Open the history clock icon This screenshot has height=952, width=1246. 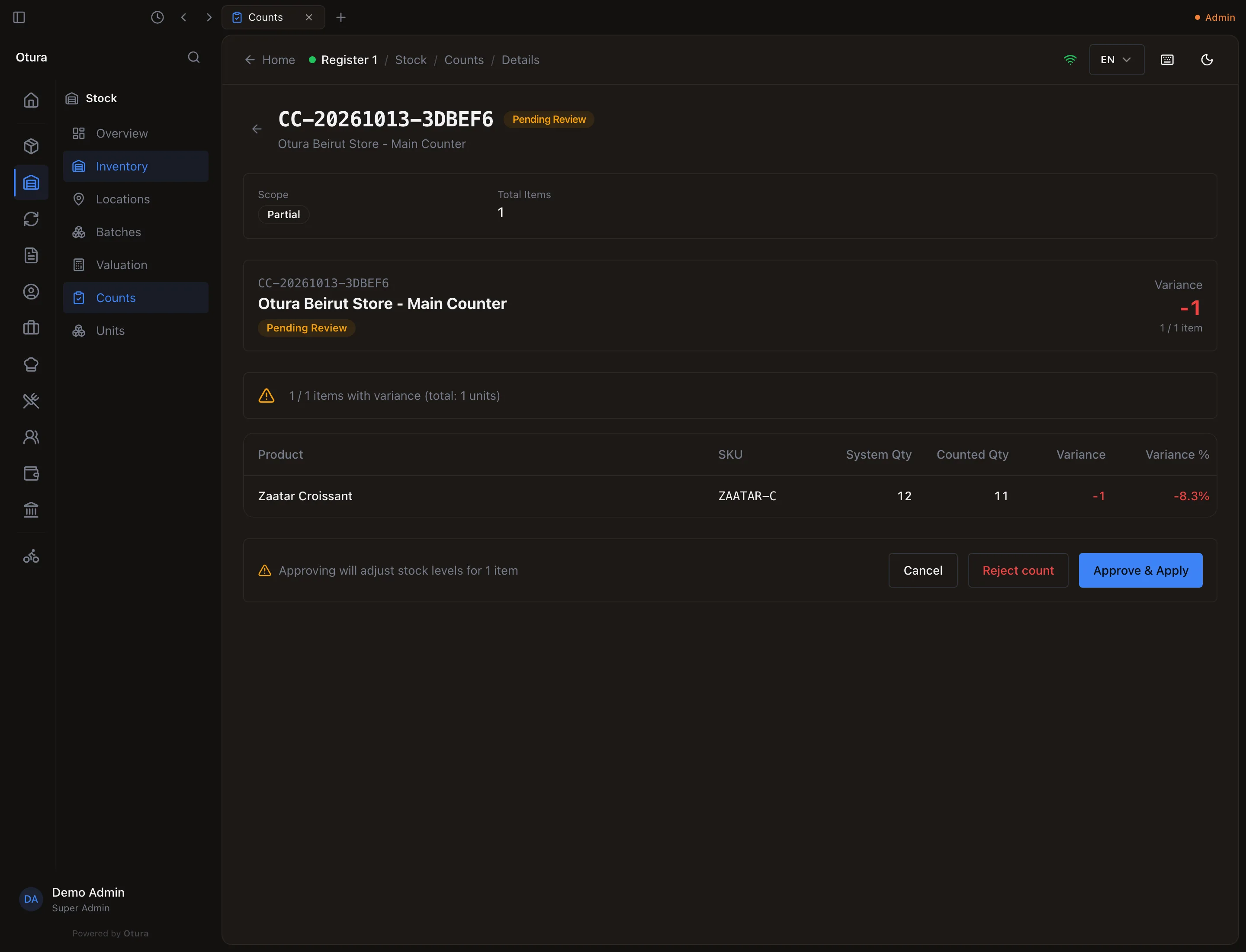[x=157, y=18]
